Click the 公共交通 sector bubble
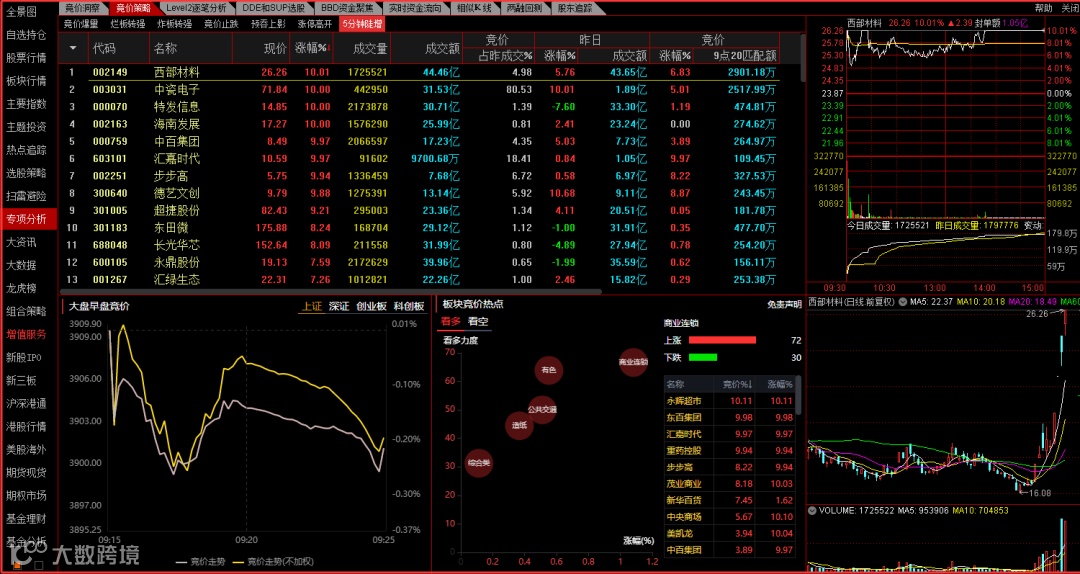This screenshot has height=574, width=1080. point(542,409)
